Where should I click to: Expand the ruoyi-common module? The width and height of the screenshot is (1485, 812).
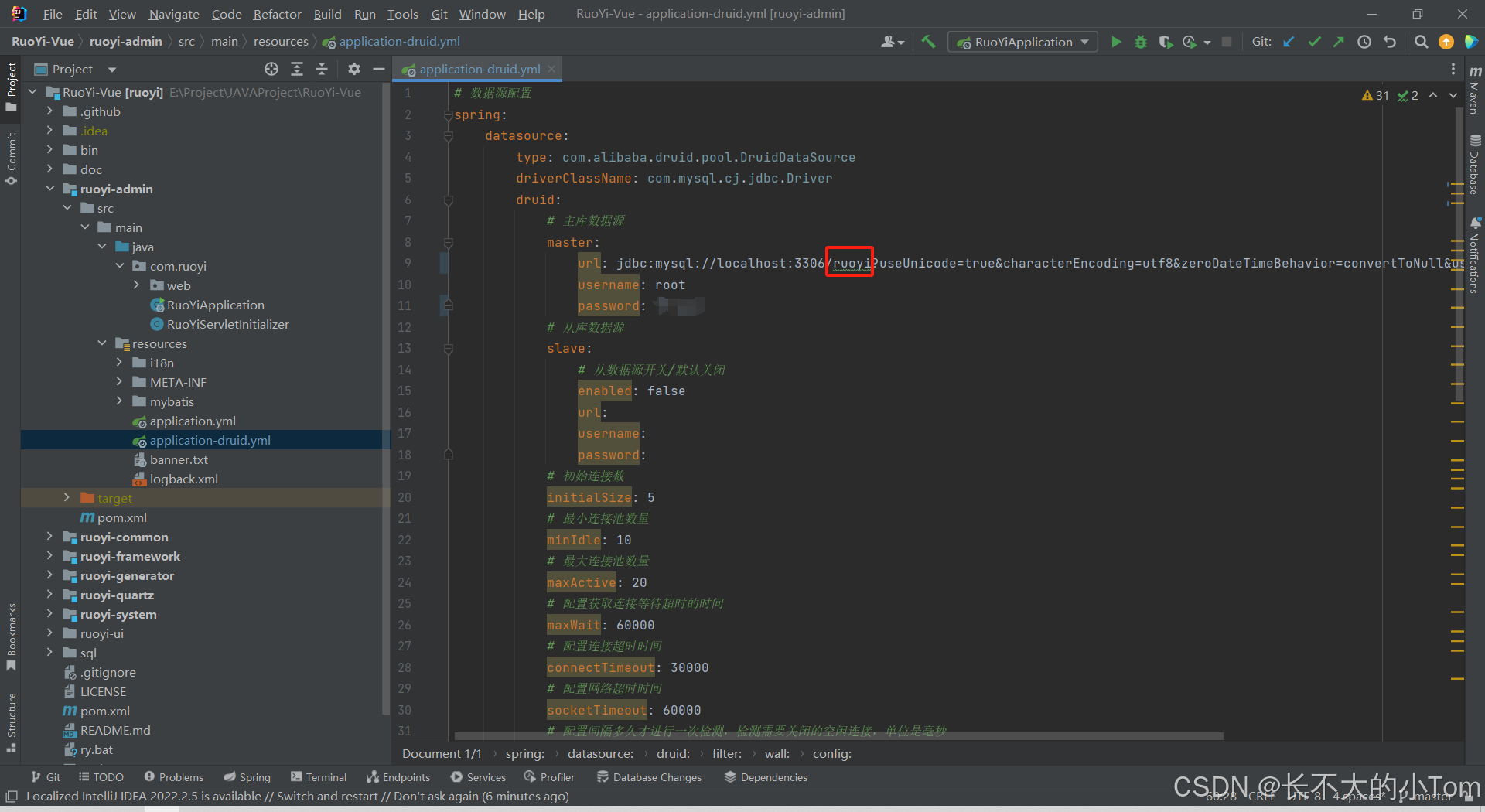[x=49, y=537]
